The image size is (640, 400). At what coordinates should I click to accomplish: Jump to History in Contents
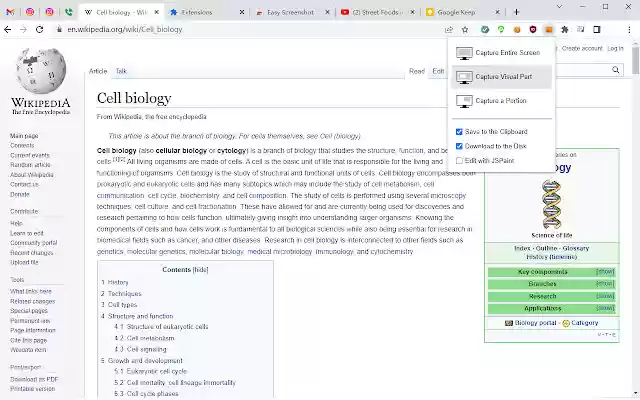click(x=118, y=282)
